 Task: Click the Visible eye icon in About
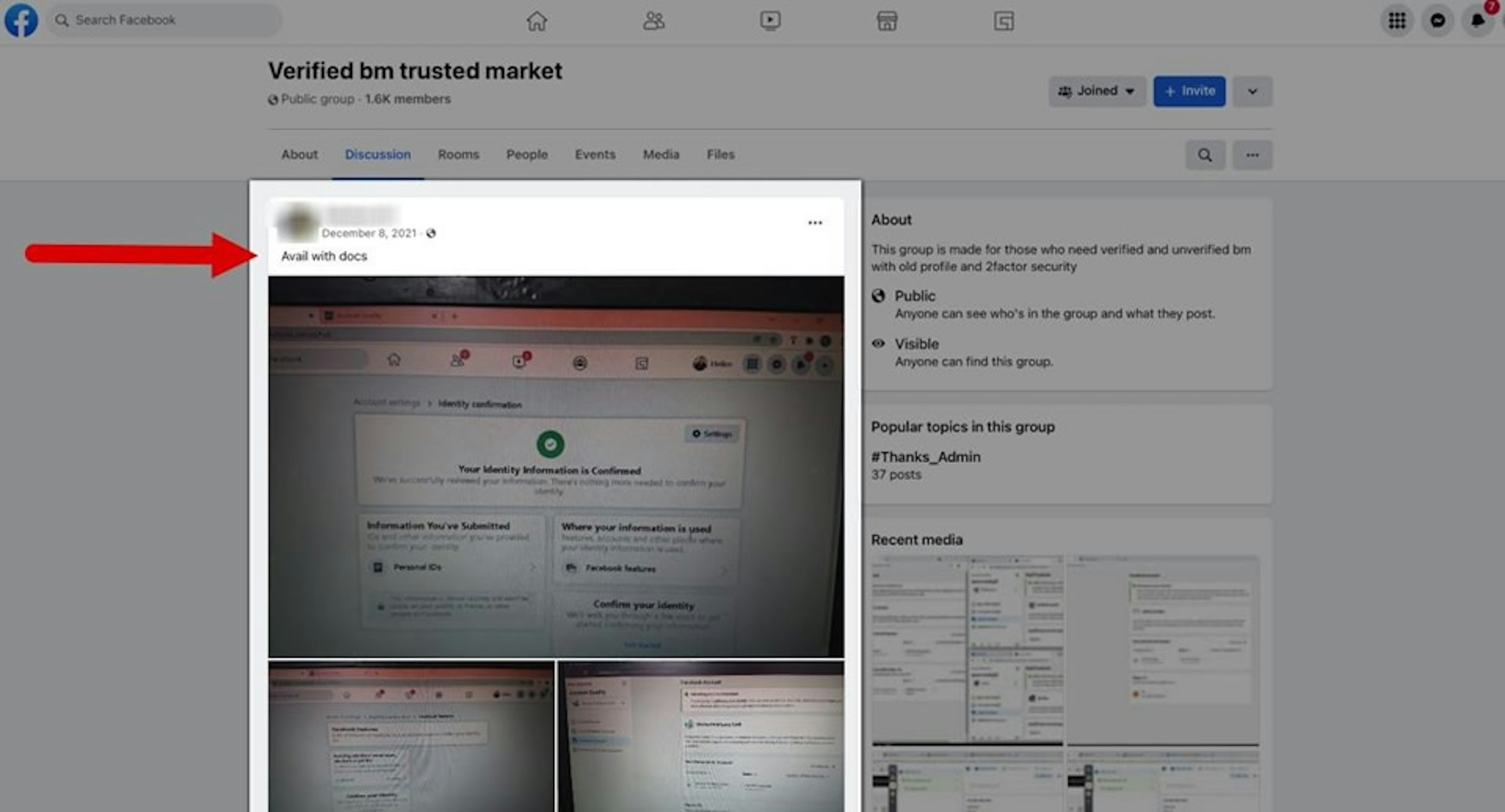[878, 344]
